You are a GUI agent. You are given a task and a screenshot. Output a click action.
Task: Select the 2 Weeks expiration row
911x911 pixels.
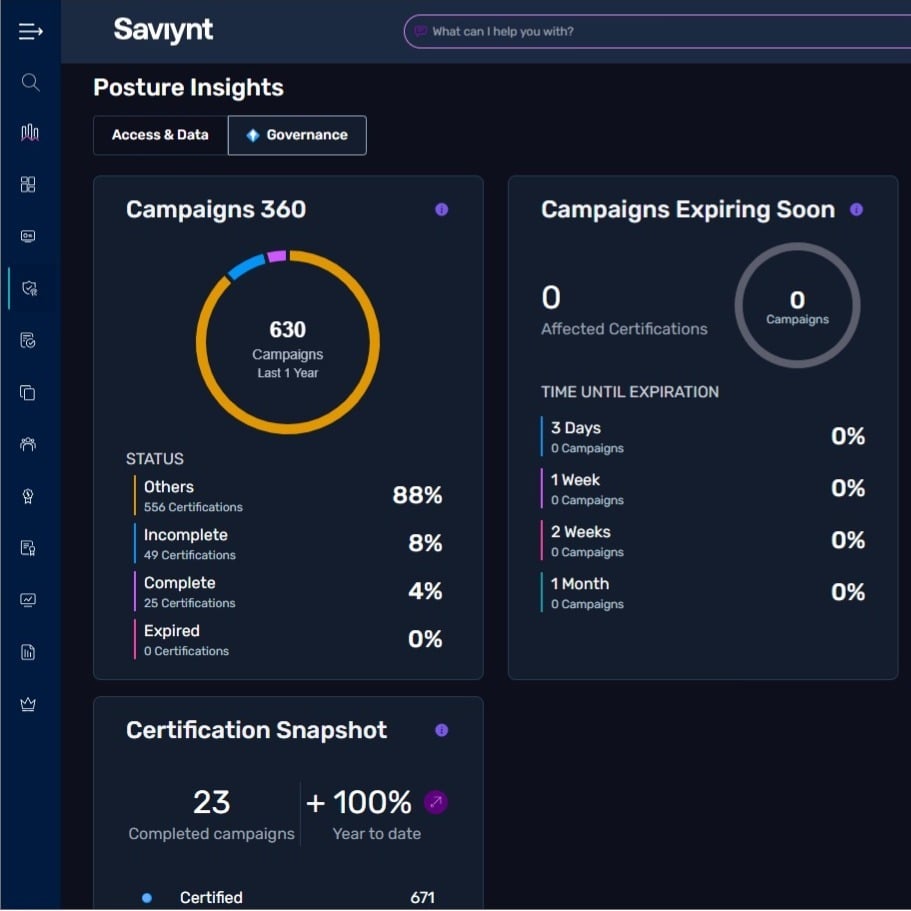point(703,540)
